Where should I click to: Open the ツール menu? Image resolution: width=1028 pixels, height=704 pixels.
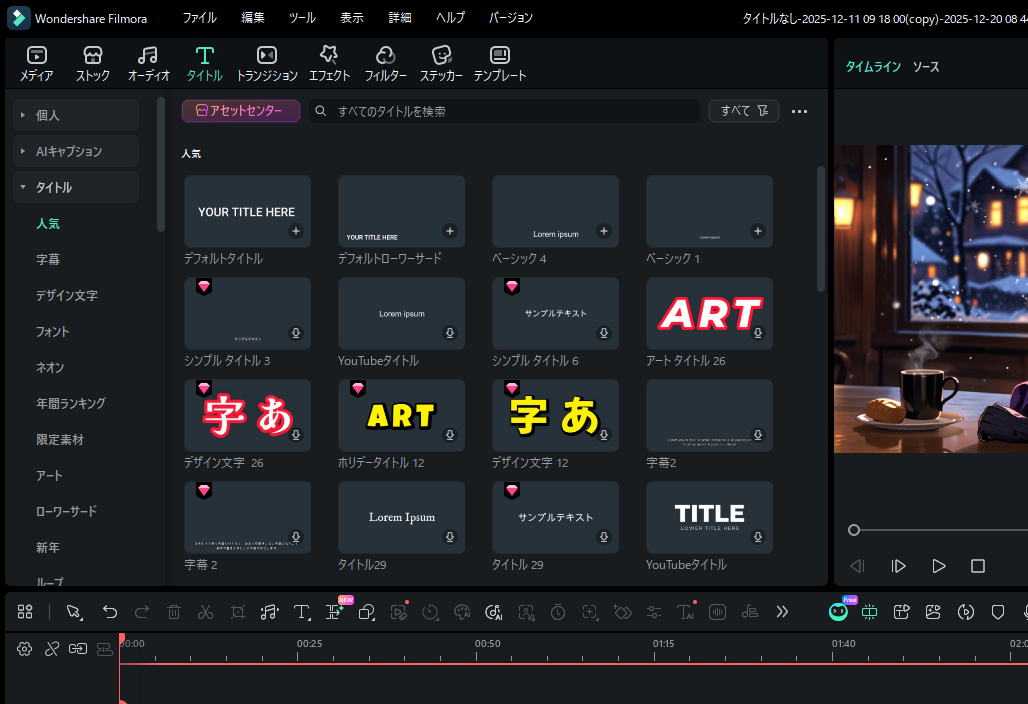tap(302, 18)
